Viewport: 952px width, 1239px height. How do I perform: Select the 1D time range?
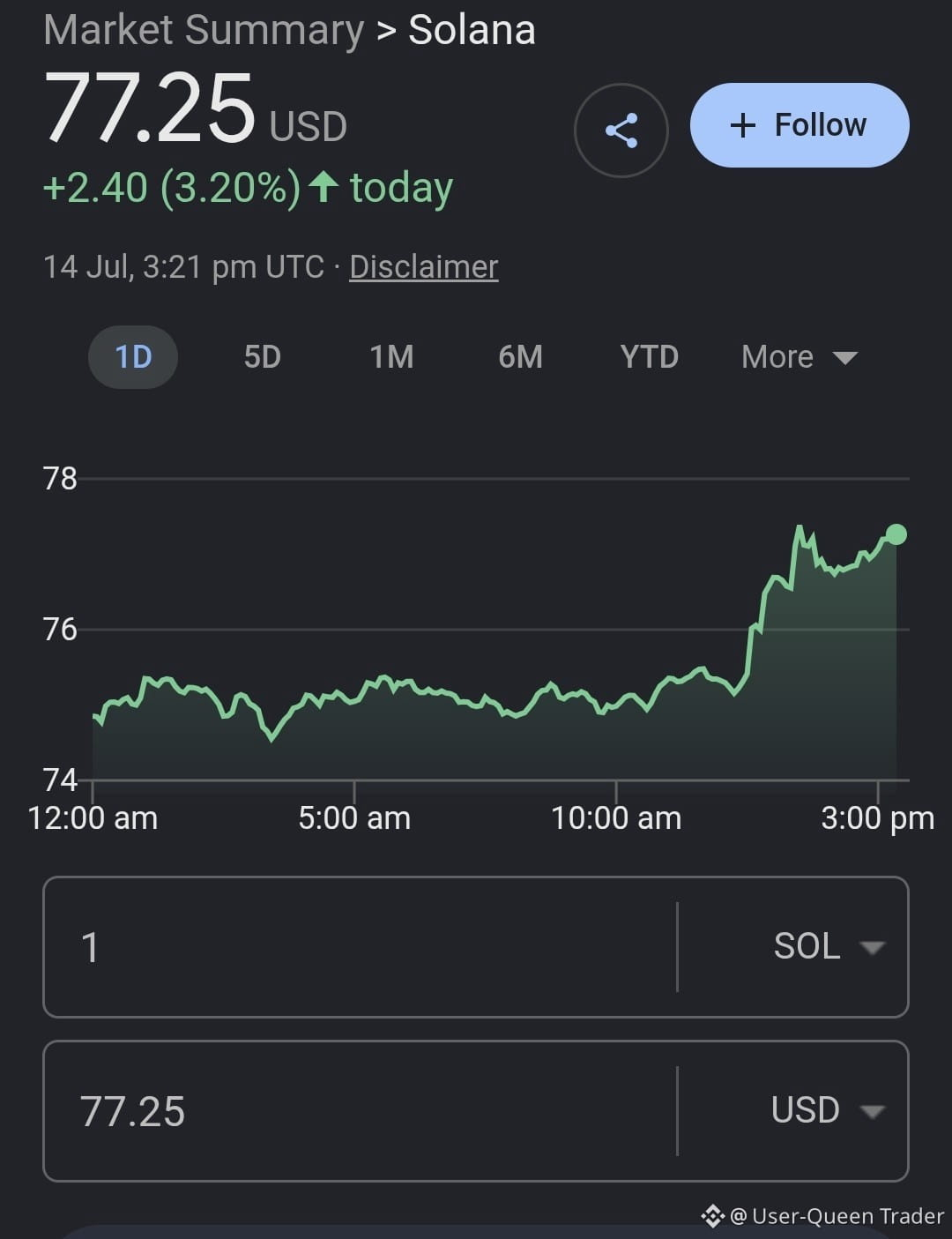click(133, 357)
